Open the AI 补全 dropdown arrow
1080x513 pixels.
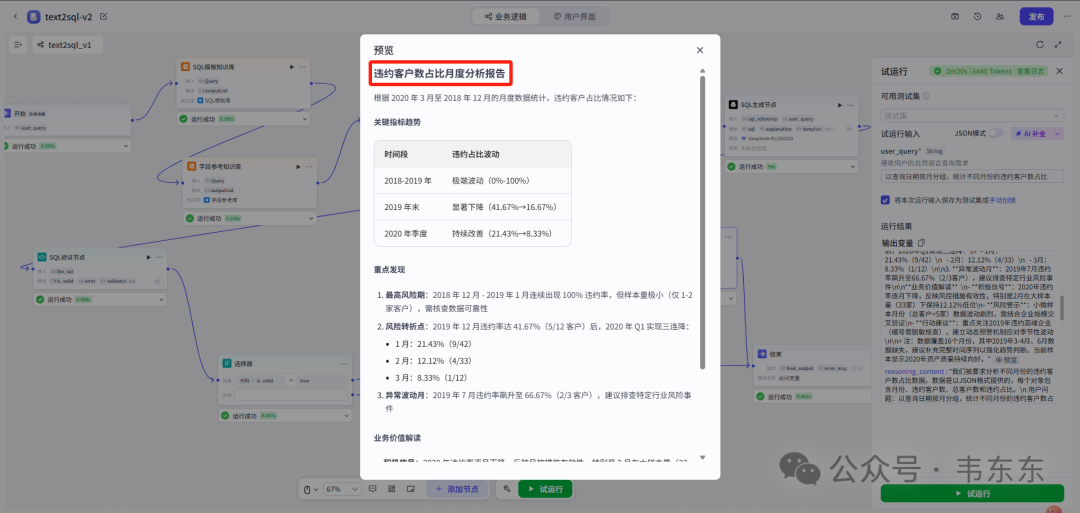[x=1057, y=134]
